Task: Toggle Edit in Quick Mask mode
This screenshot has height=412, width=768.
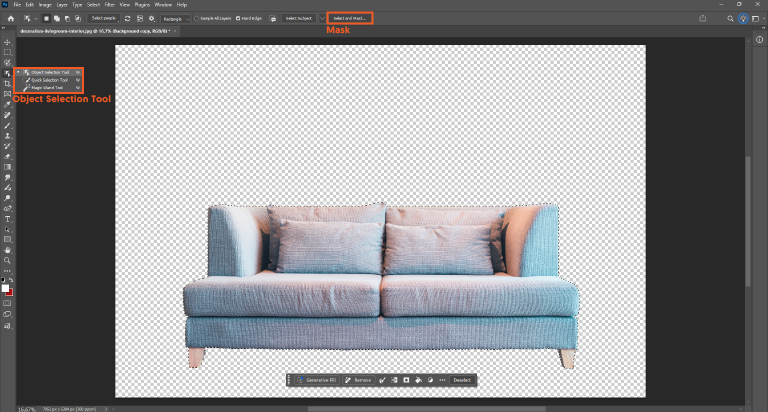Action: coord(7,304)
